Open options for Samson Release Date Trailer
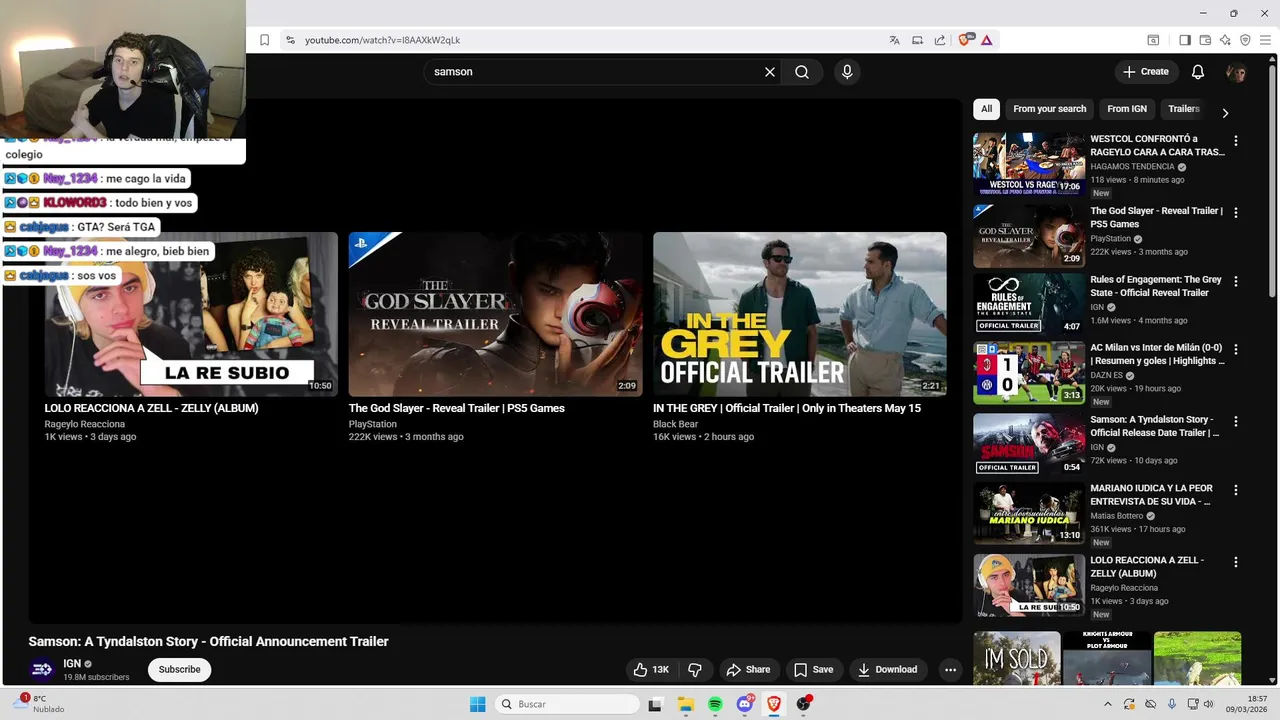Image resolution: width=1280 pixels, height=720 pixels. pos(1236,422)
